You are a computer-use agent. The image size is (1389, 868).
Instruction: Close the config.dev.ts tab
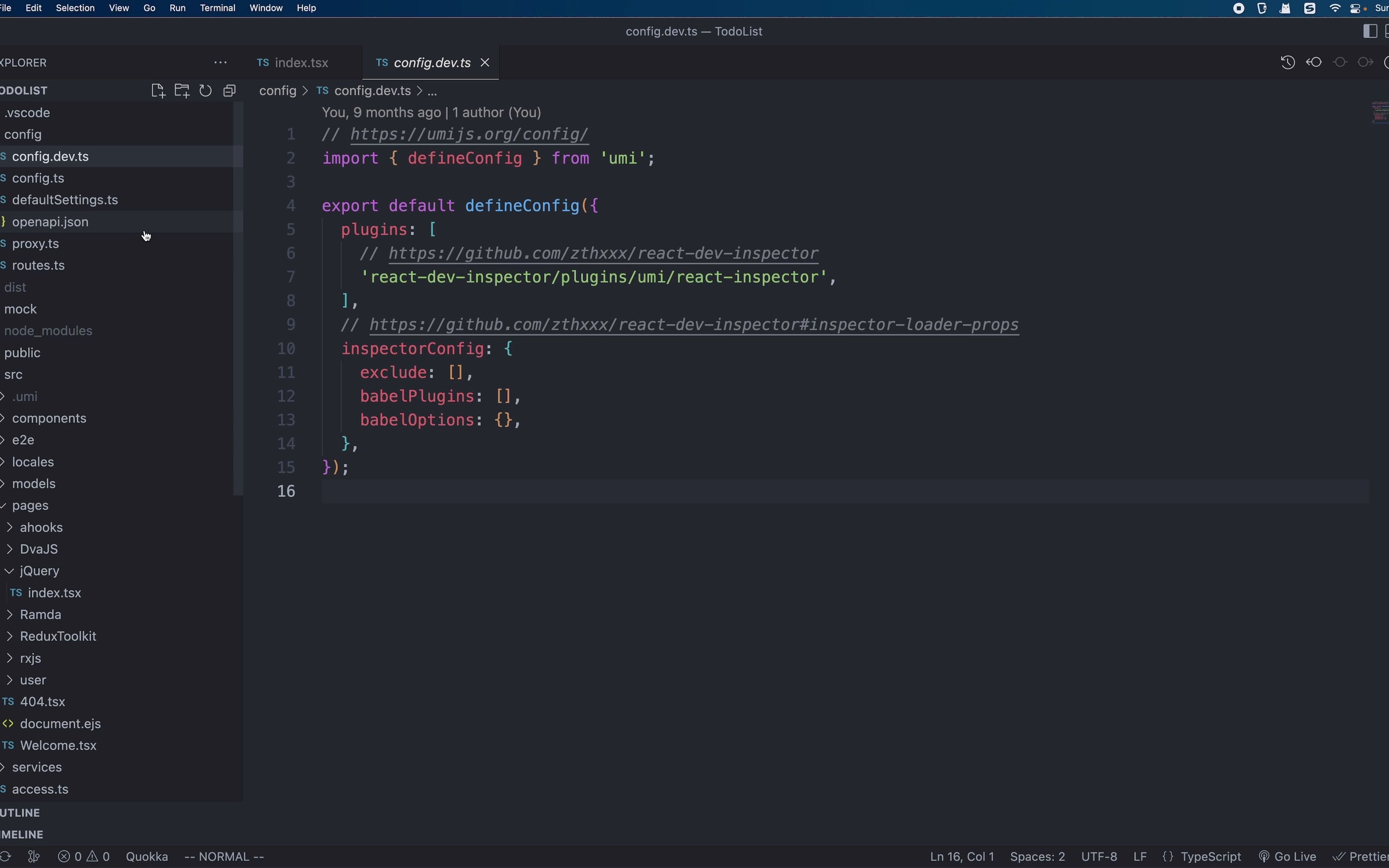pos(485,63)
